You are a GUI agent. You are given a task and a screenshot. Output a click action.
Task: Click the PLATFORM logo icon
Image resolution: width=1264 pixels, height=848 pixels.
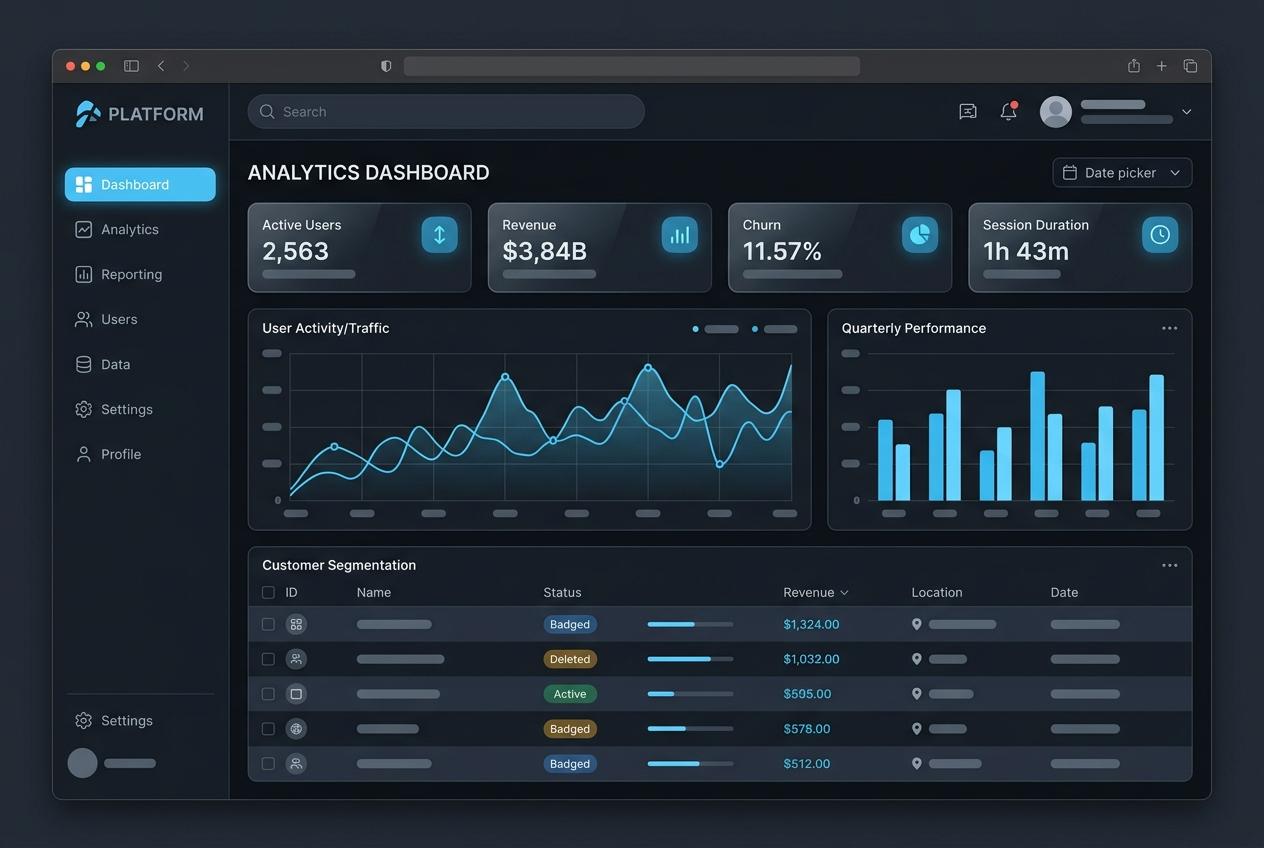[x=88, y=114]
